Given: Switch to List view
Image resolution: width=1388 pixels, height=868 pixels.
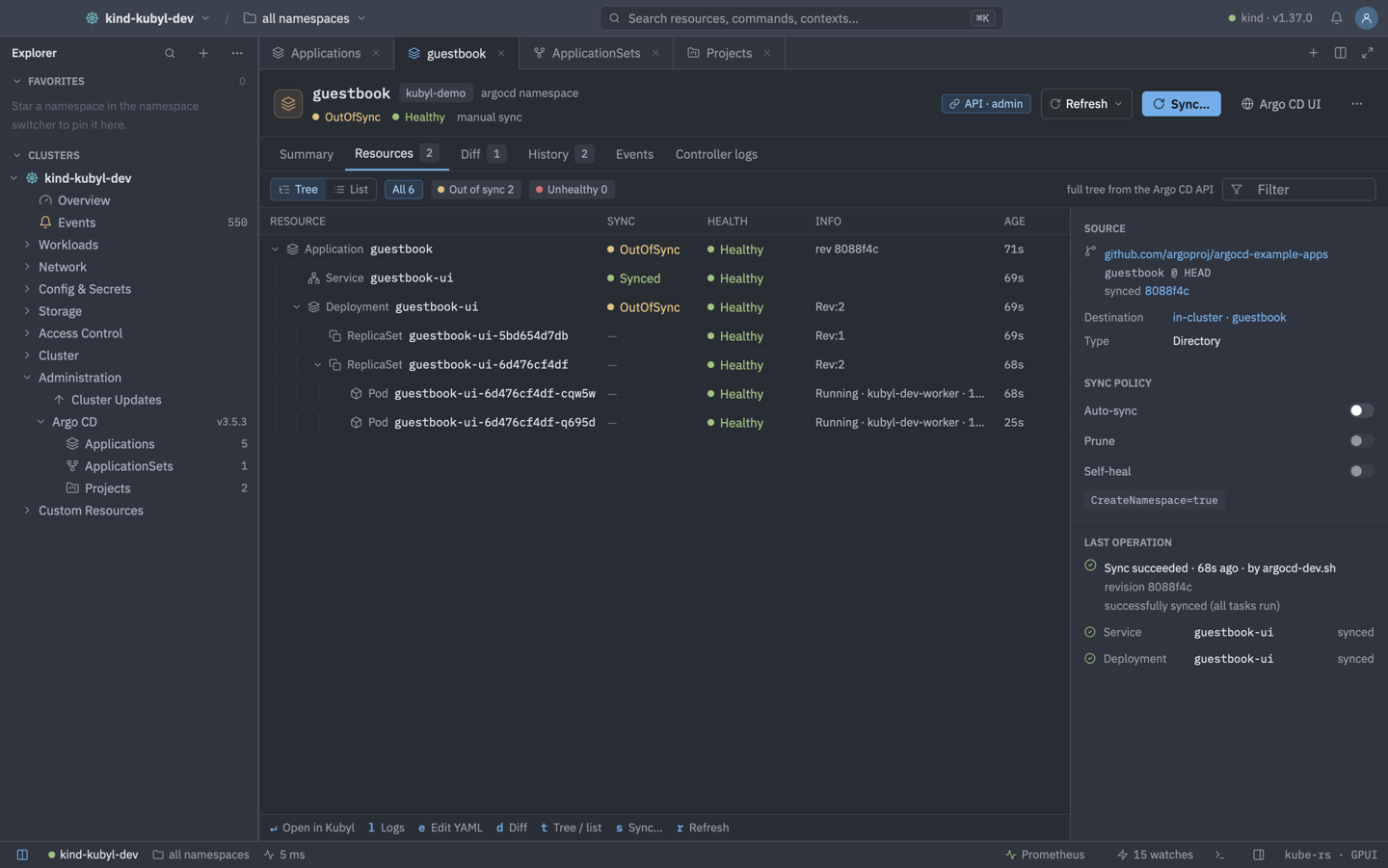Looking at the screenshot, I should click(x=351, y=190).
